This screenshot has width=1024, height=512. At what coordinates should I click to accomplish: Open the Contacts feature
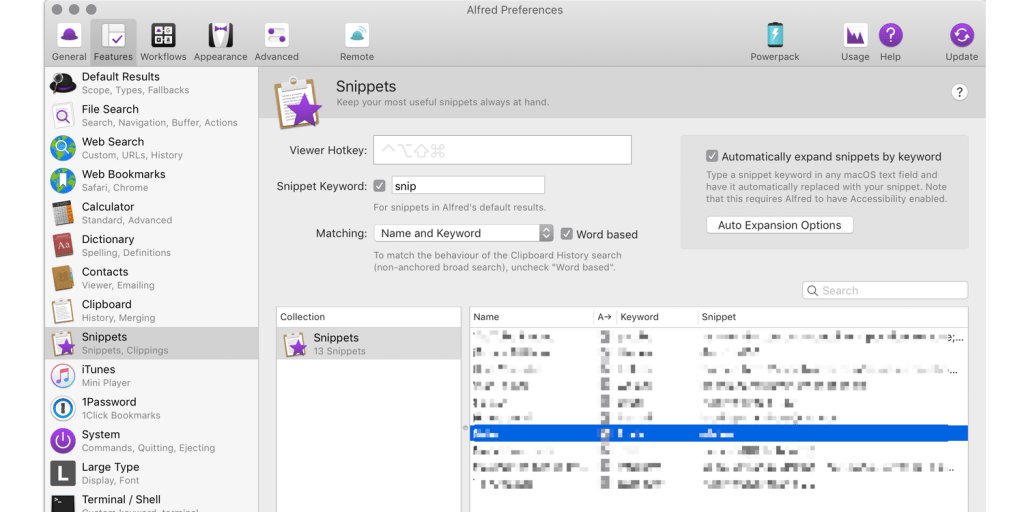coord(152,278)
